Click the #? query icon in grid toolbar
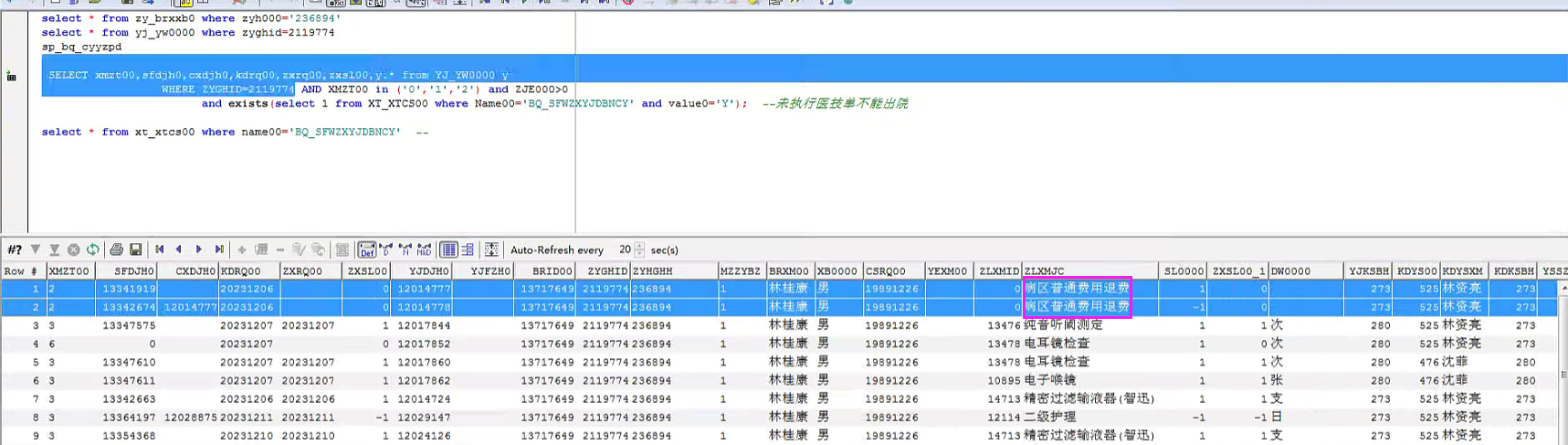1568x445 pixels. pos(15,249)
